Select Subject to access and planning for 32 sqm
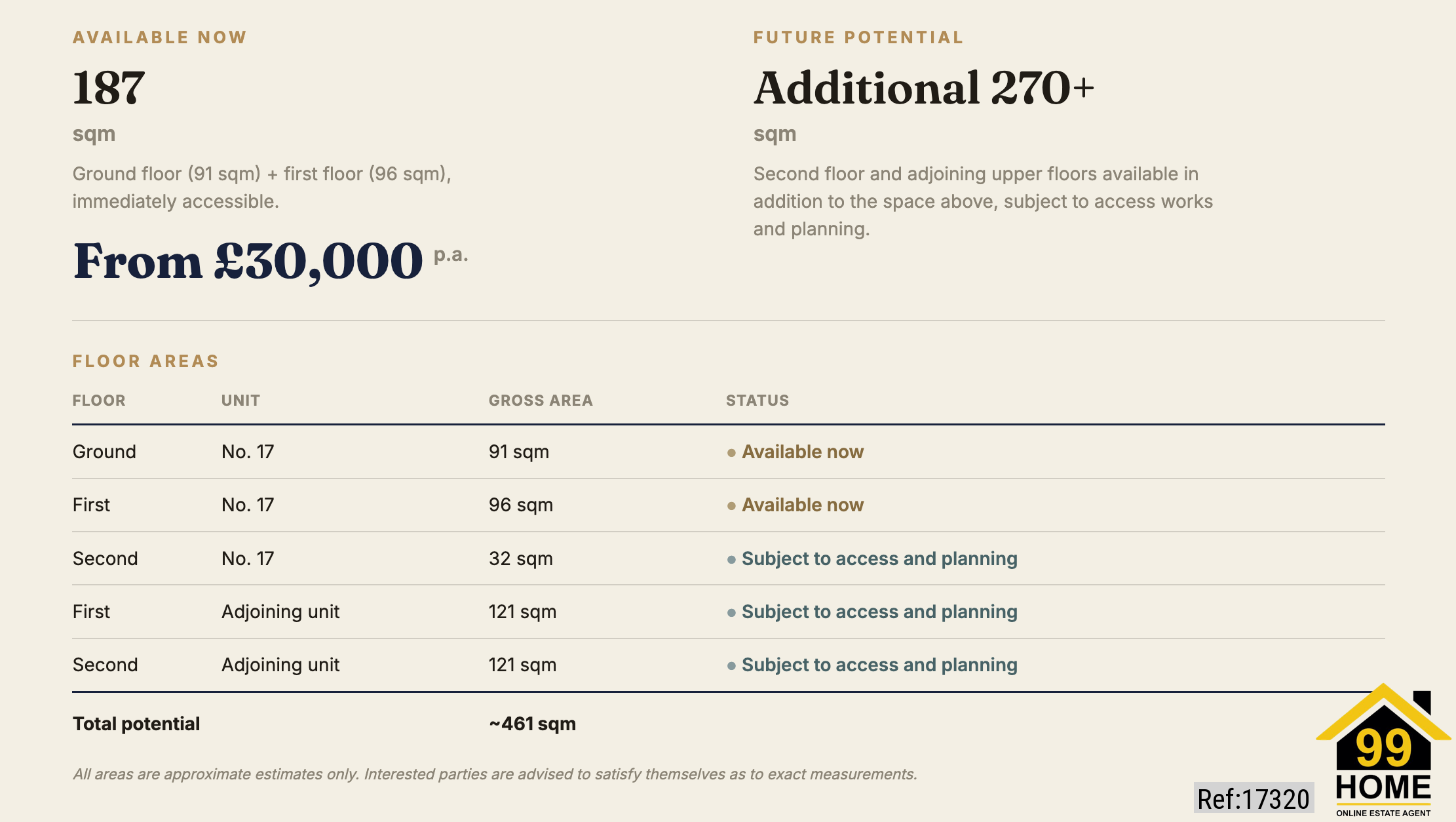1456x822 pixels. click(x=879, y=558)
